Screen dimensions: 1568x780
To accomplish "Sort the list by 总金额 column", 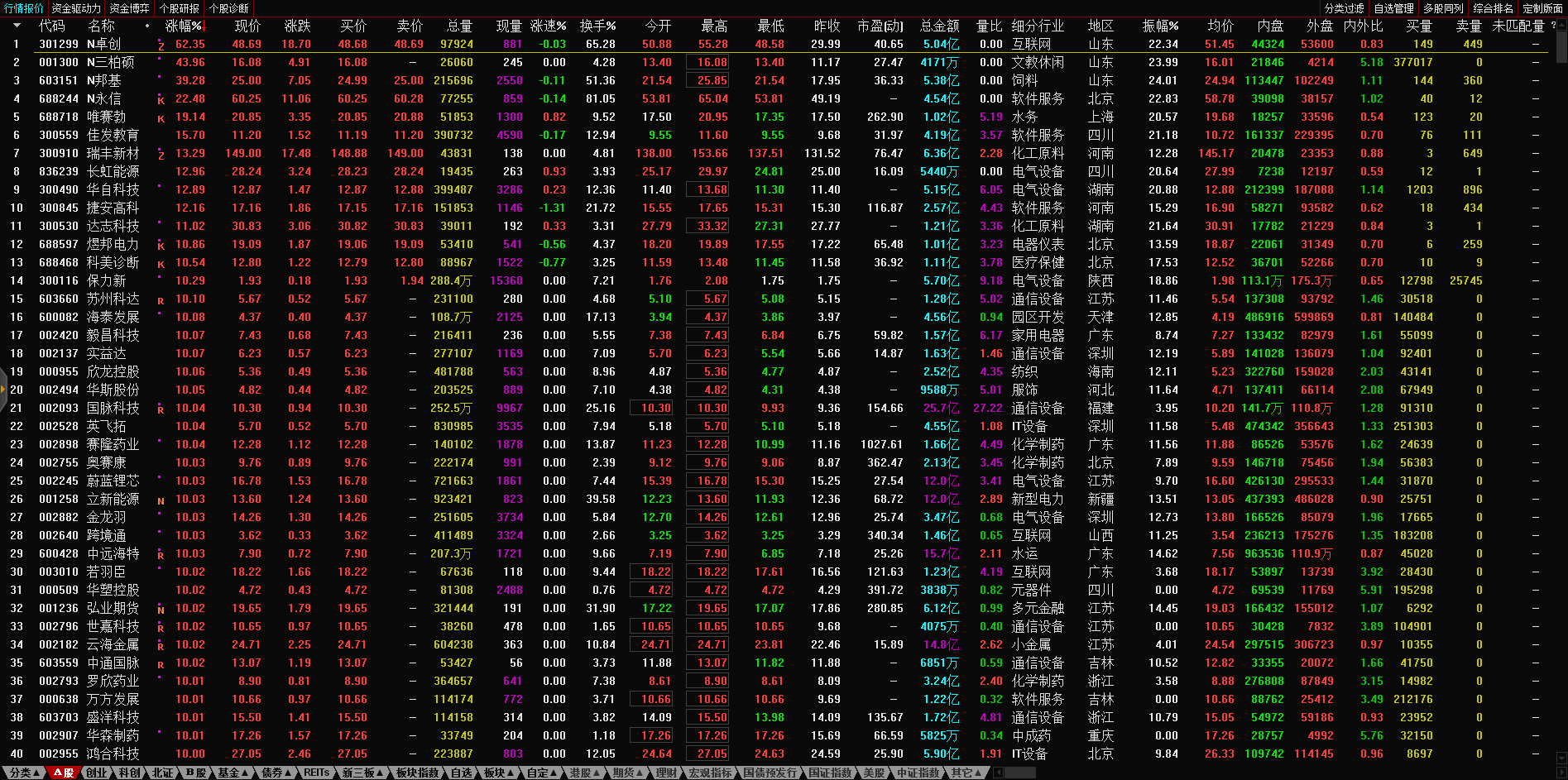I will 939,26.
